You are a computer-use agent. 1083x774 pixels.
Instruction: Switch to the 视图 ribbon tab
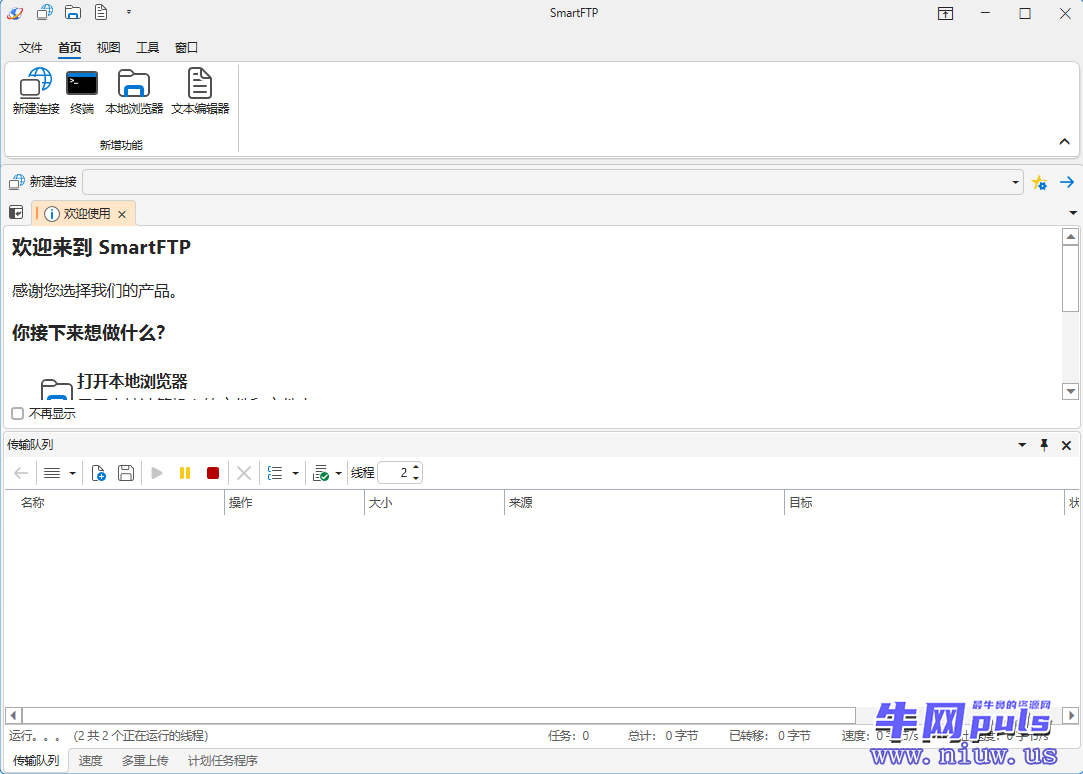point(108,48)
